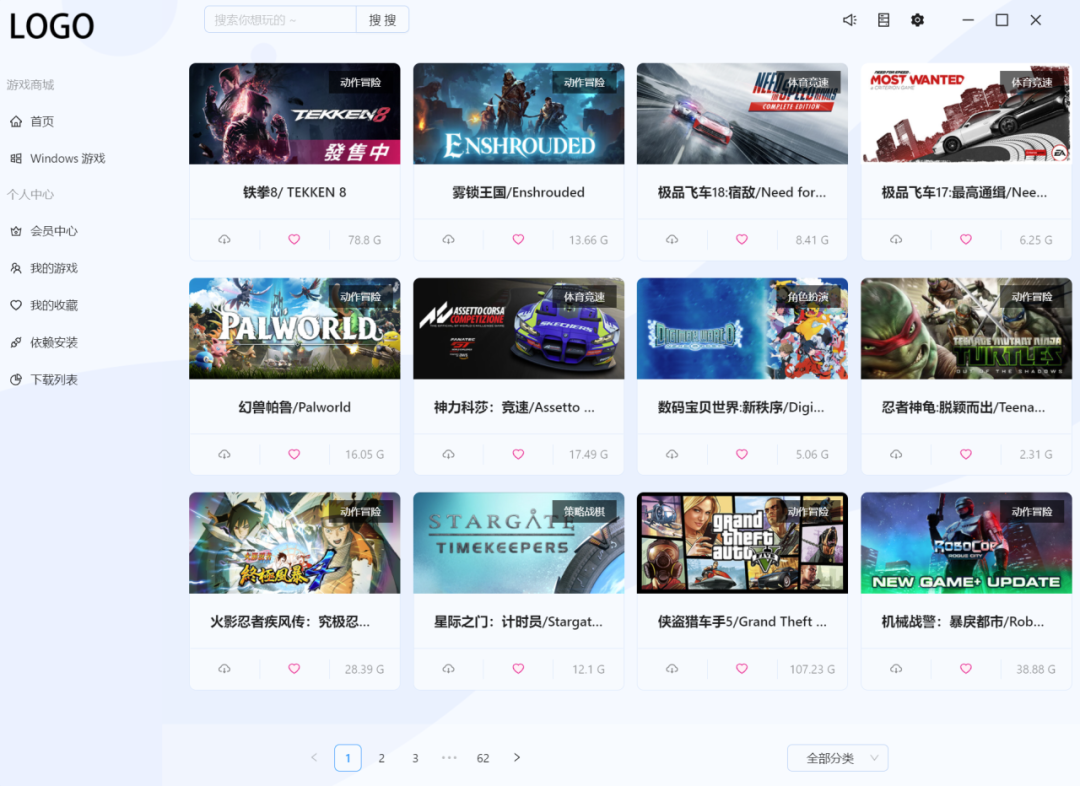Click the library list icon beside the gear
This screenshot has height=786, width=1080.
(883, 19)
